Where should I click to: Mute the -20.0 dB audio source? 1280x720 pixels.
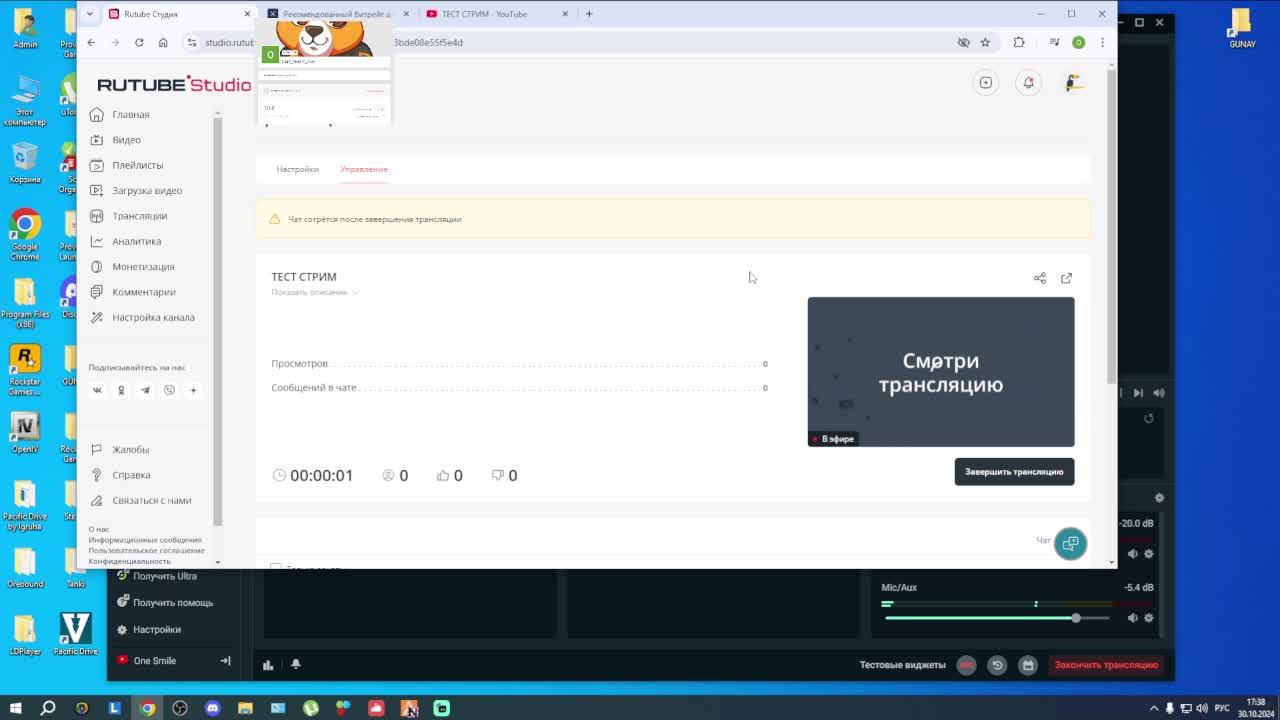pyautogui.click(x=1133, y=554)
